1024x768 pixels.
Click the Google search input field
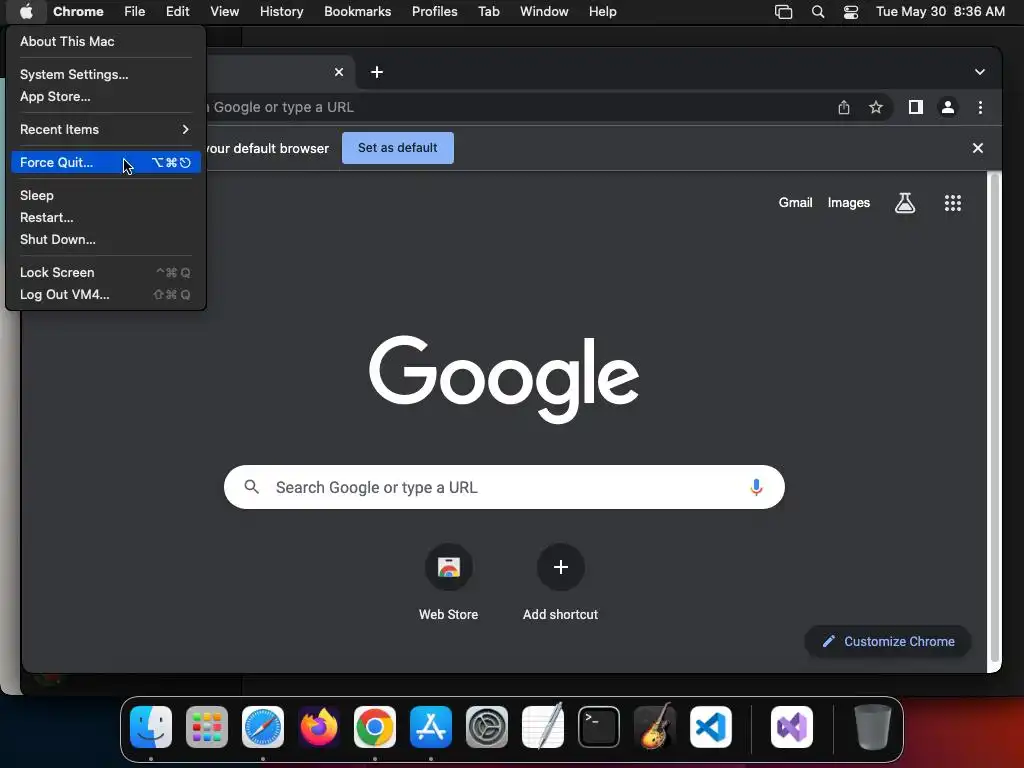pyautogui.click(x=504, y=487)
